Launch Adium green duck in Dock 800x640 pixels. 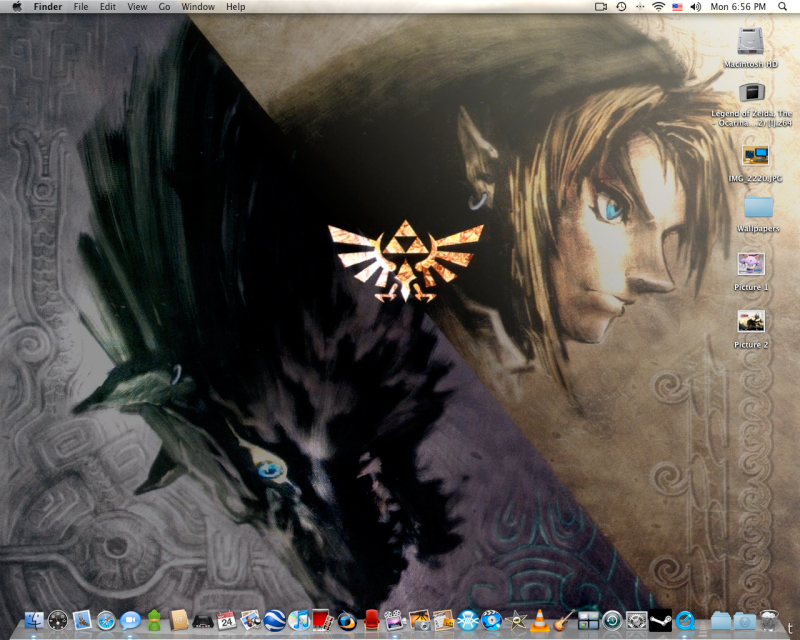click(154, 621)
